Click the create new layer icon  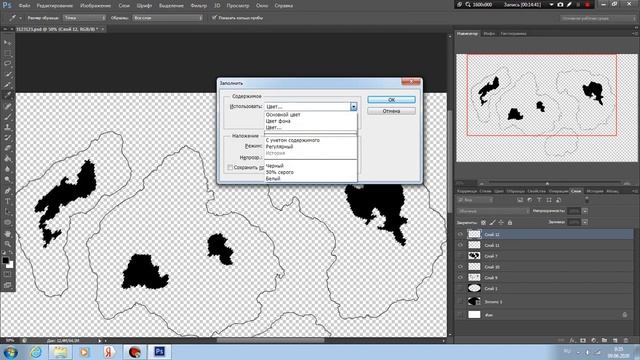tap(615, 340)
